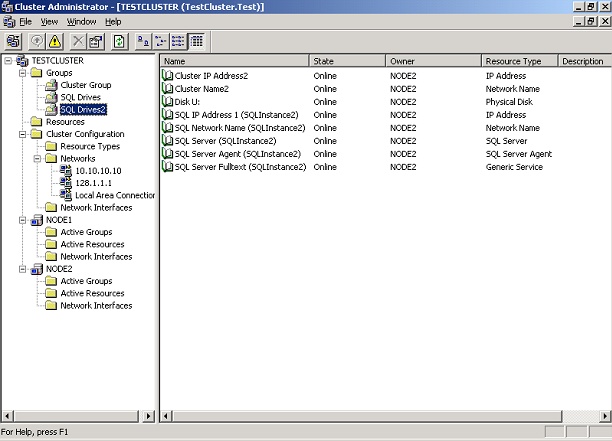Select Network Interfaces under Cluster Configuration
612x441 pixels.
click(x=96, y=208)
